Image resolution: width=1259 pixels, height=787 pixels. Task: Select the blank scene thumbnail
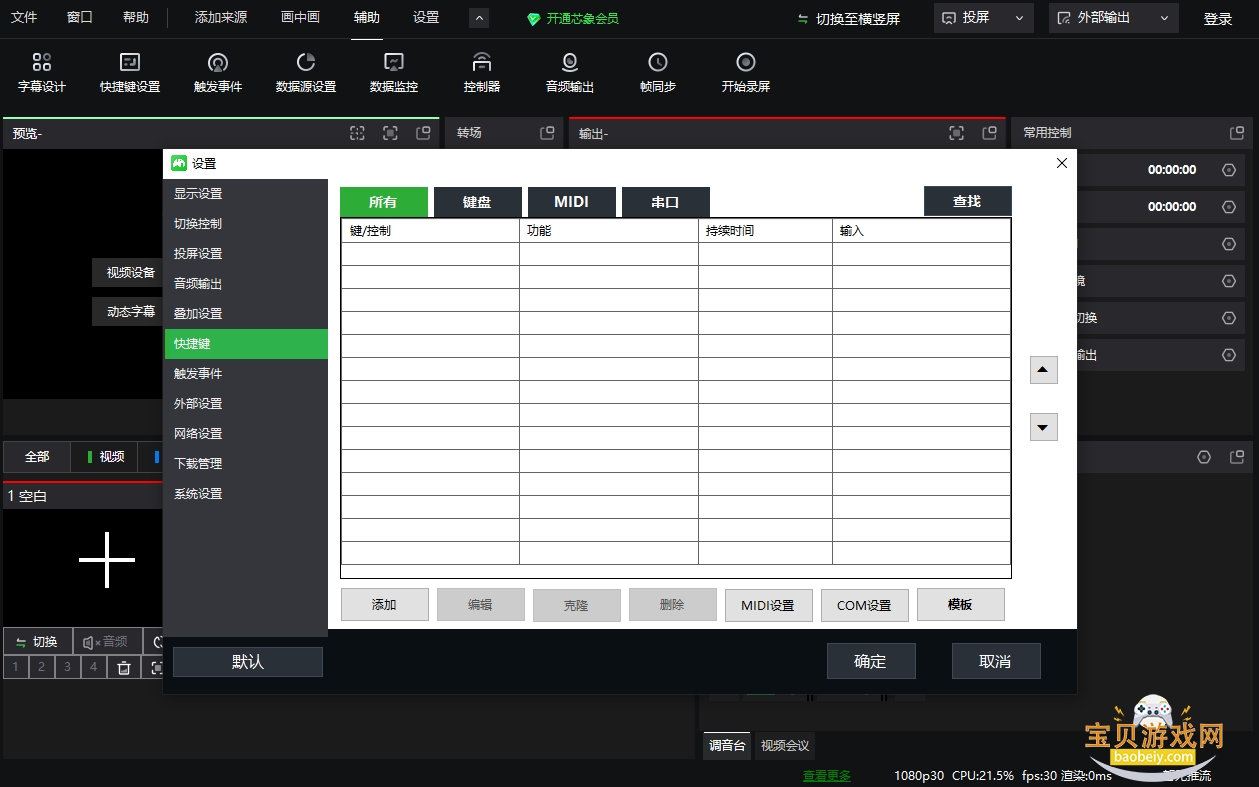(x=83, y=553)
